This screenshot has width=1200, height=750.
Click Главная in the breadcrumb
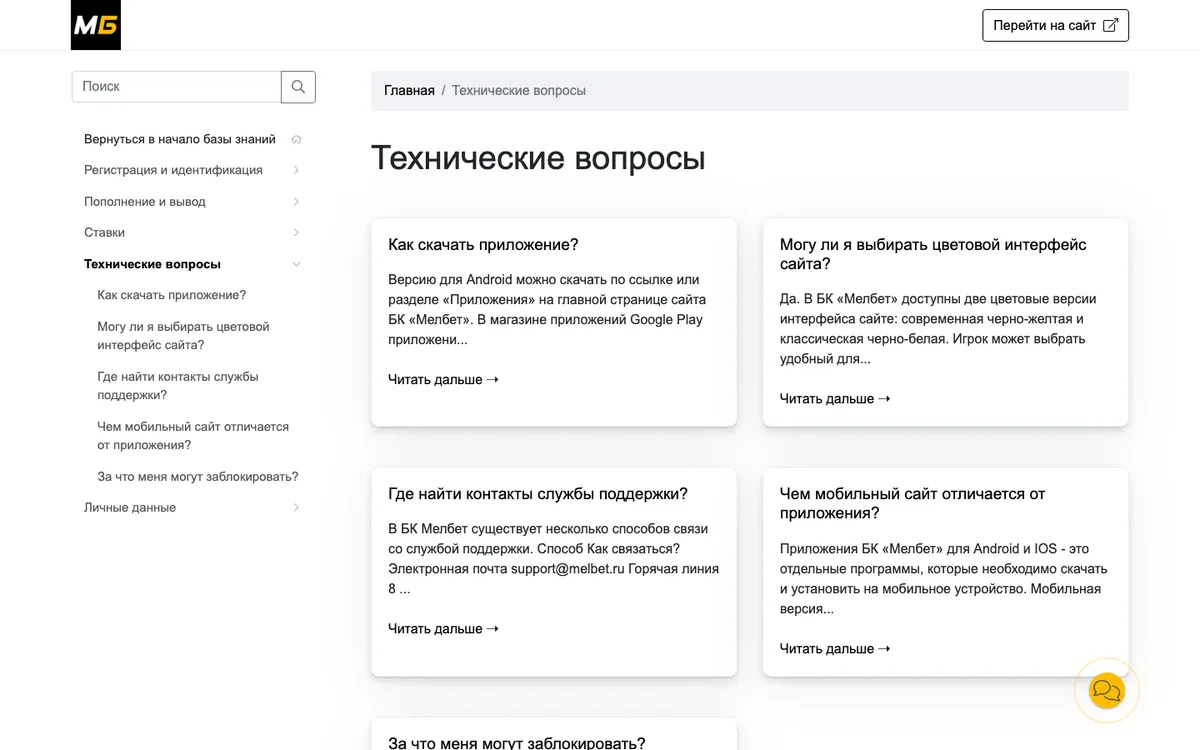(x=409, y=90)
